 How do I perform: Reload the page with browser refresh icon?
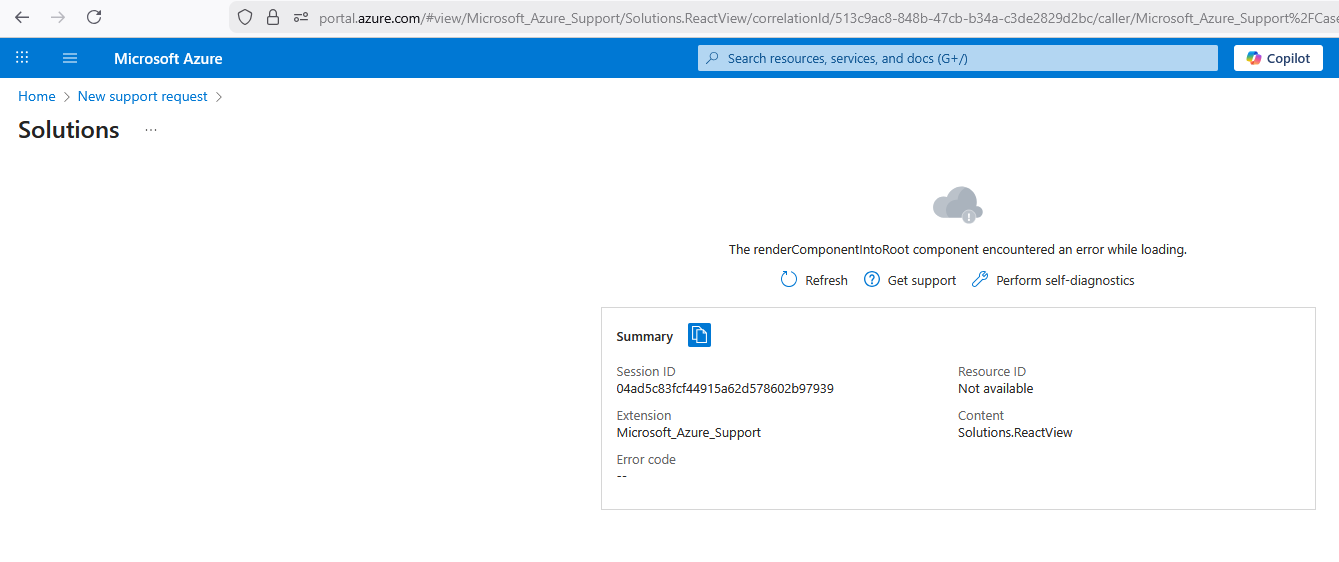(x=94, y=17)
